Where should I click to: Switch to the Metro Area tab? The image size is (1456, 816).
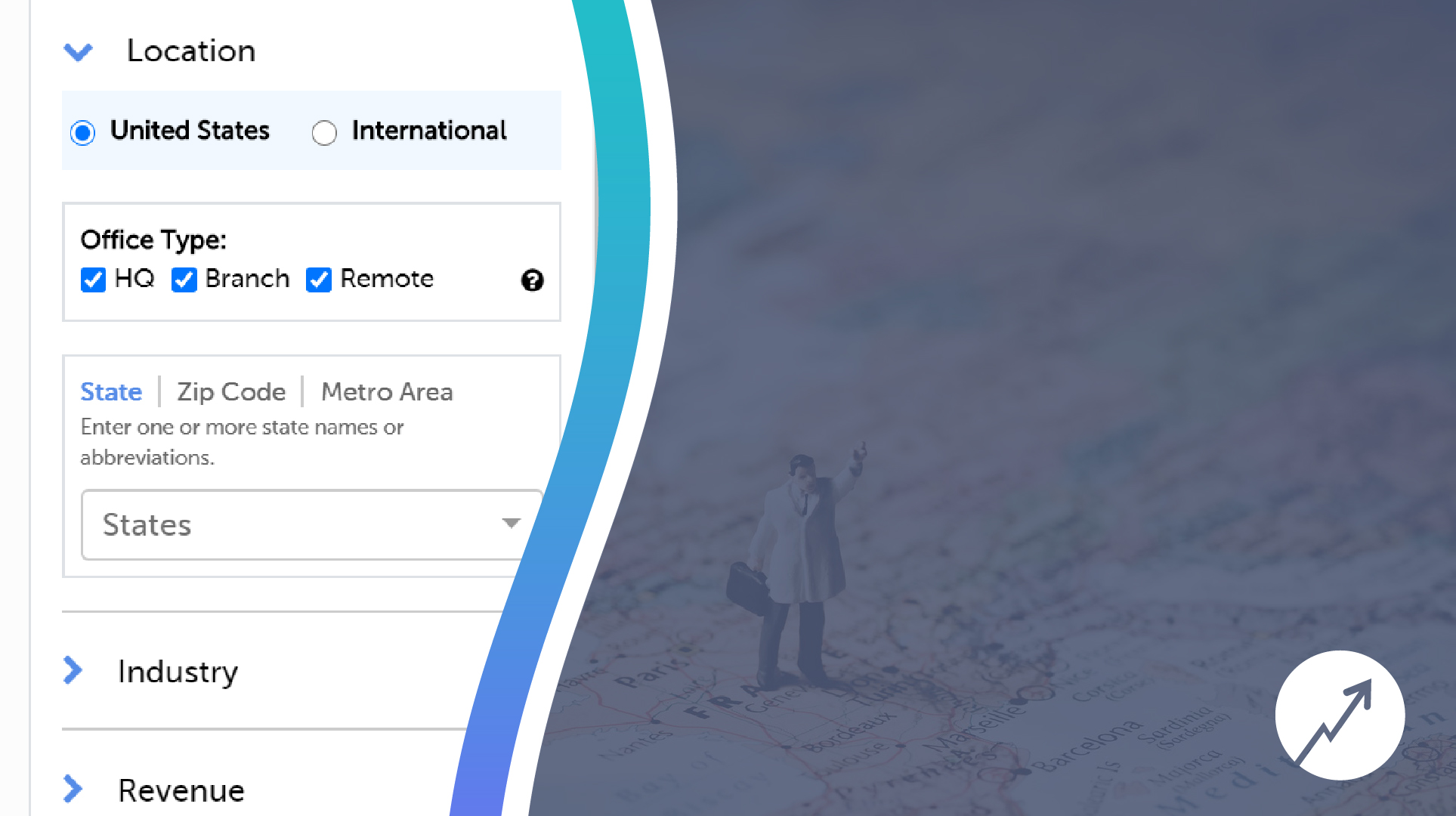tap(387, 391)
